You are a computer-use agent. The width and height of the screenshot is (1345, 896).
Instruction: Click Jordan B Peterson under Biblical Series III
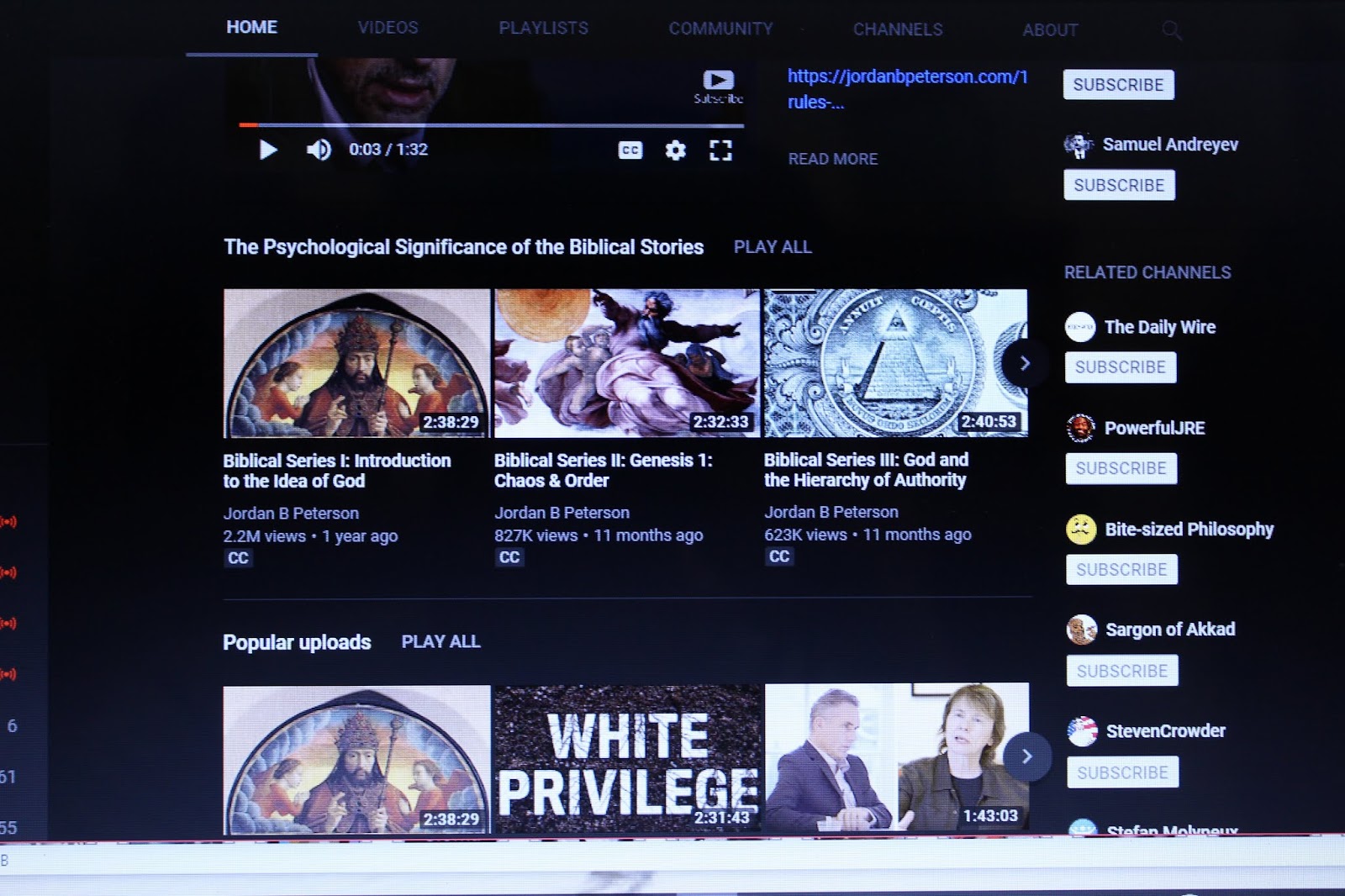(x=831, y=512)
